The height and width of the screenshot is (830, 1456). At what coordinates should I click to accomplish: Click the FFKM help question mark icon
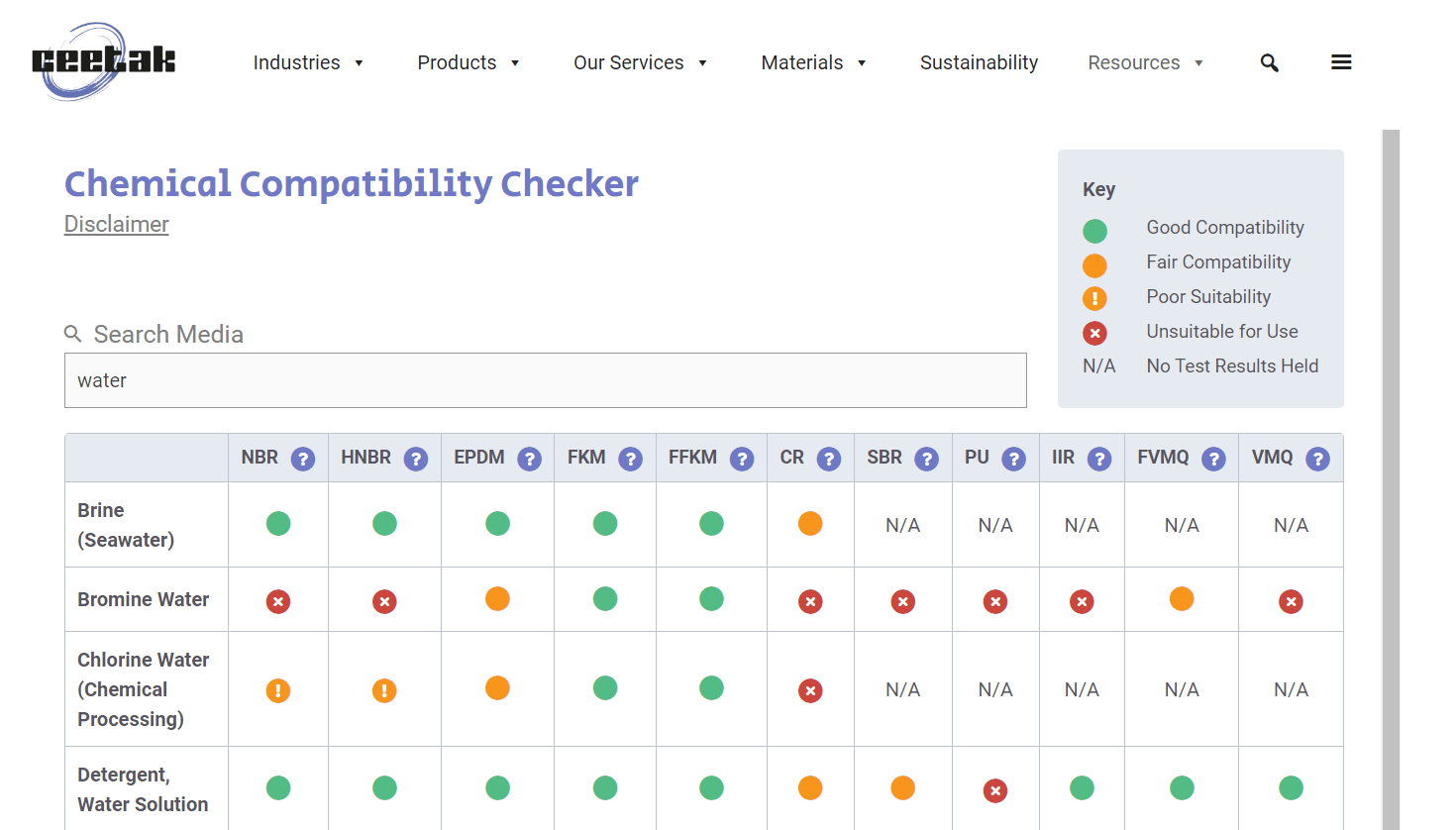(x=742, y=459)
